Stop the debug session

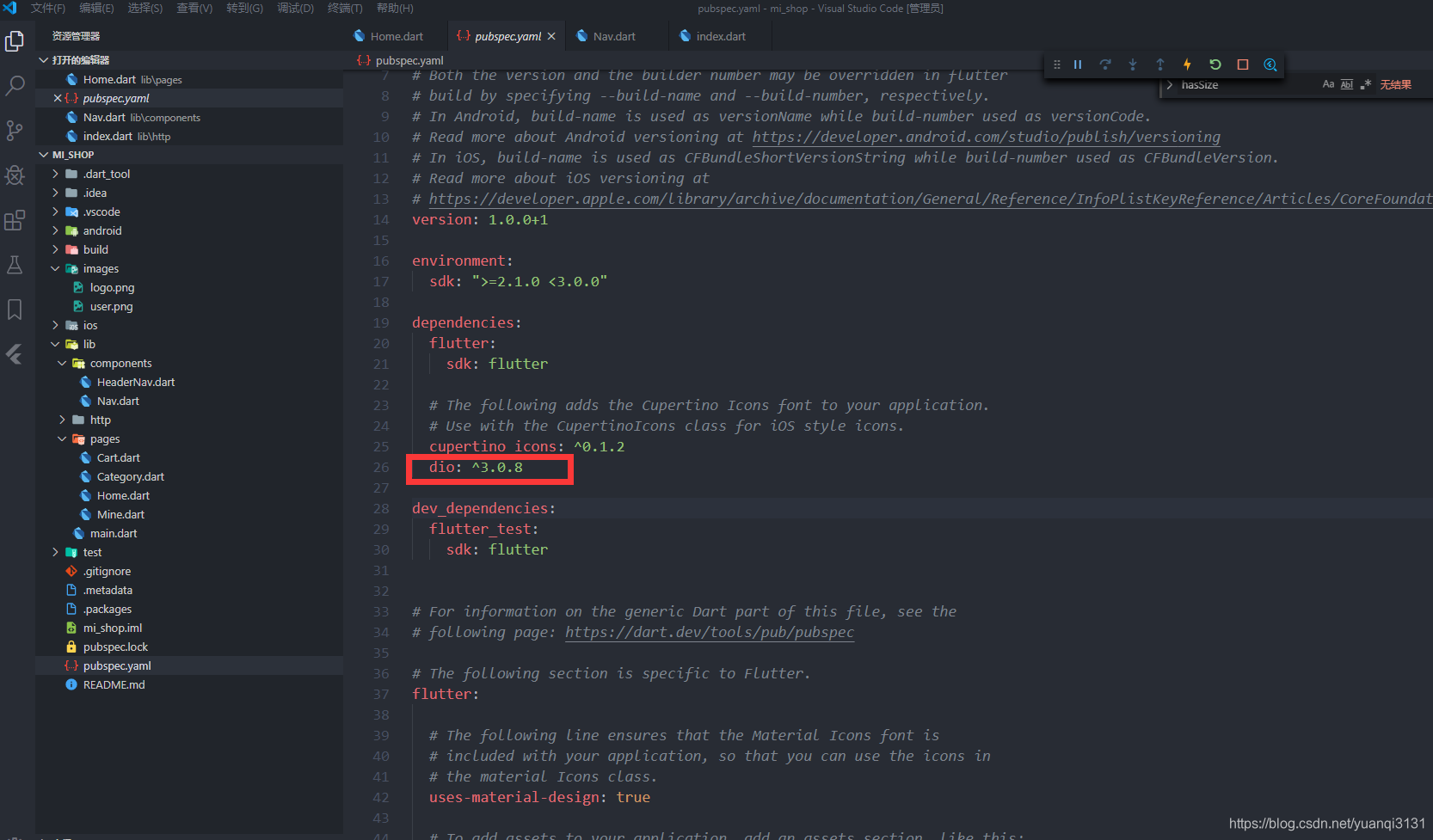(1243, 64)
